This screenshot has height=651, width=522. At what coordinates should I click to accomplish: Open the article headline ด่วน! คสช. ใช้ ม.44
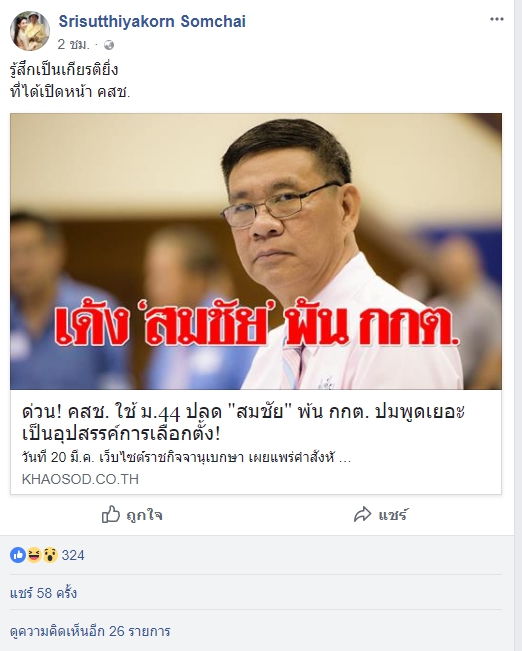coord(243,423)
